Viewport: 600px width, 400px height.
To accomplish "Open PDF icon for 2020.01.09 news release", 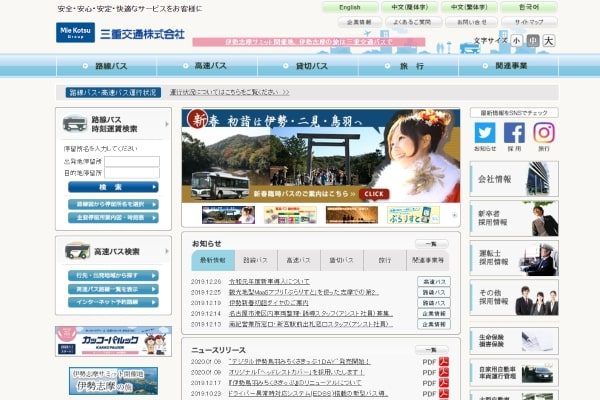I will (x=443, y=372).
